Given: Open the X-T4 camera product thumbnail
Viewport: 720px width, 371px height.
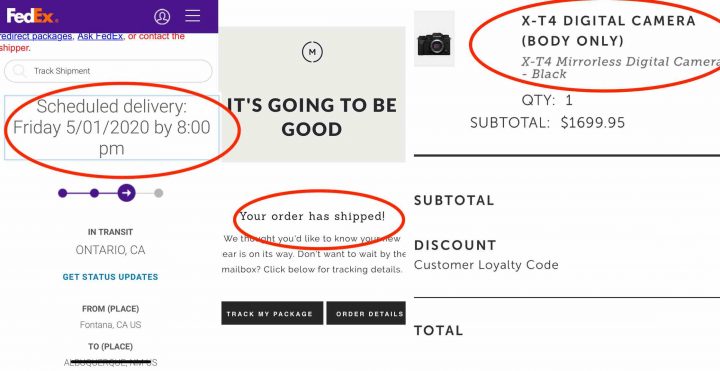Looking at the screenshot, I should pyautogui.click(x=434, y=39).
